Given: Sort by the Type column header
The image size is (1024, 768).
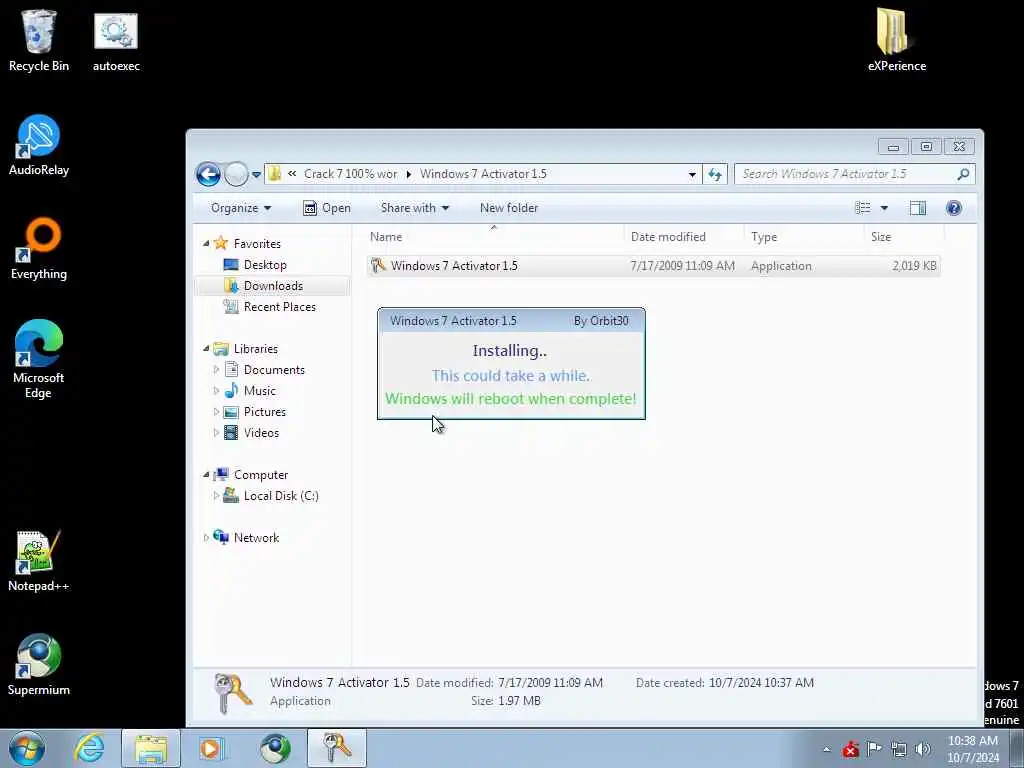Looking at the screenshot, I should click(x=804, y=236).
